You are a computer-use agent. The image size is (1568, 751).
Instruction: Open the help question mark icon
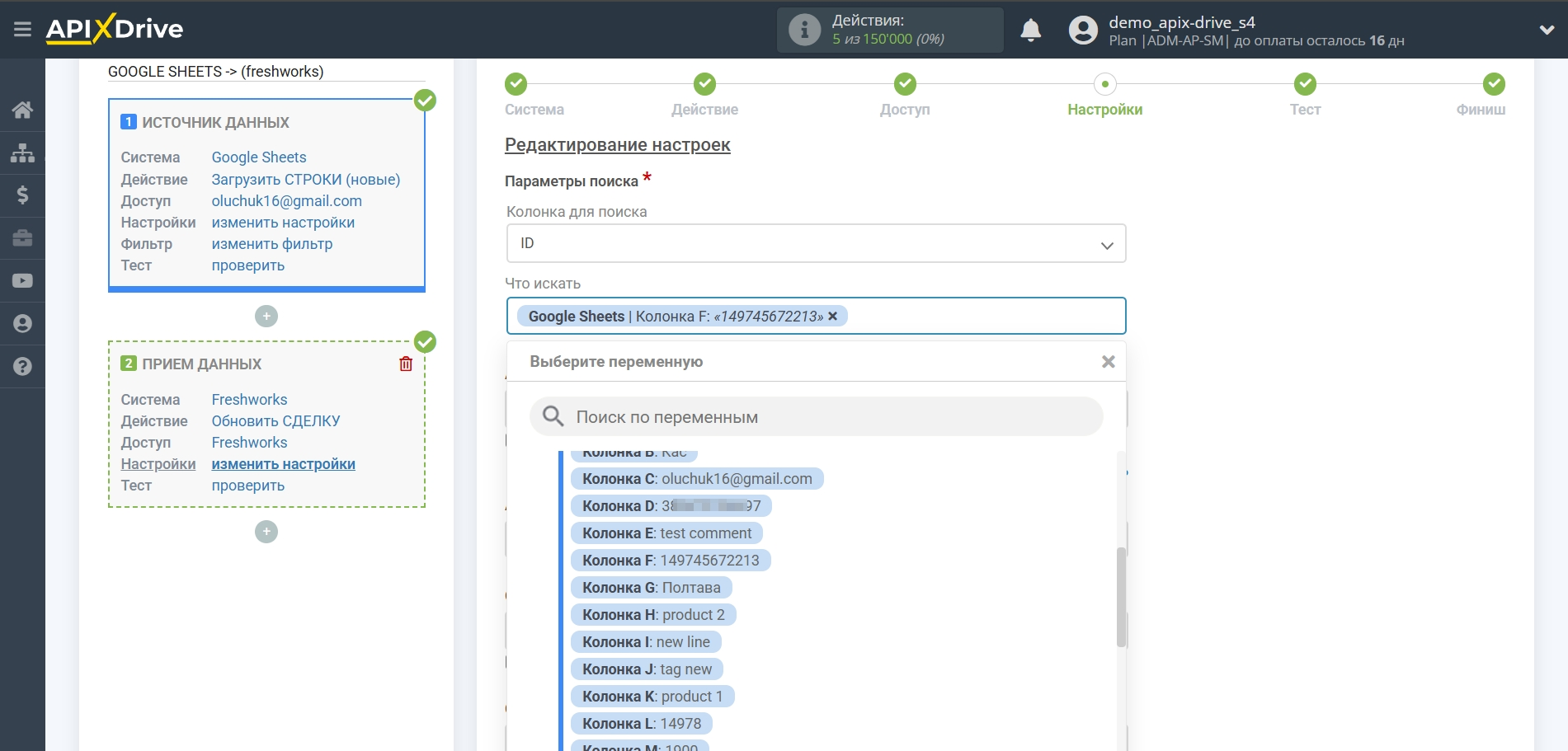pyautogui.click(x=22, y=367)
